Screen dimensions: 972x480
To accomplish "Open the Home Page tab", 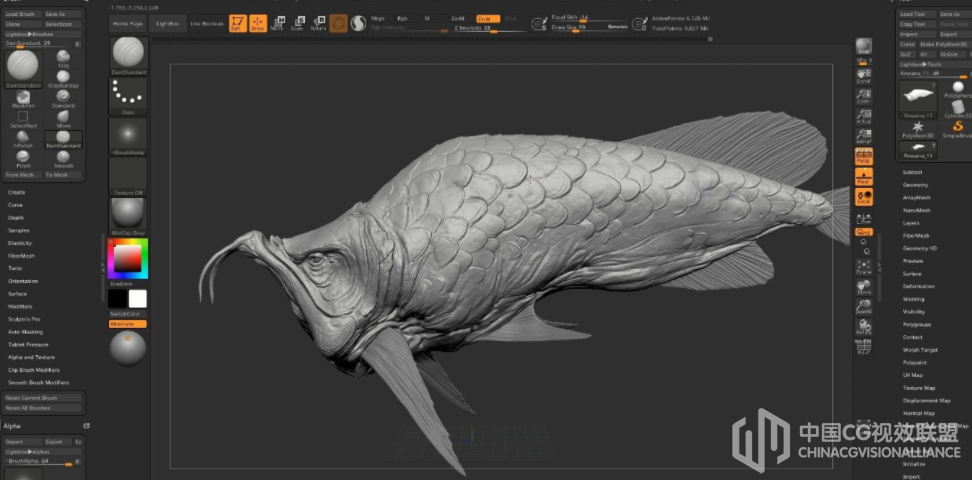I will 128,24.
